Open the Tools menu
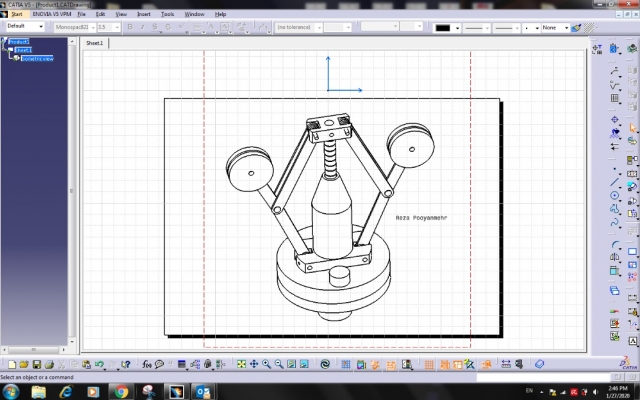Image resolution: width=640 pixels, height=400 pixels. coord(167,14)
